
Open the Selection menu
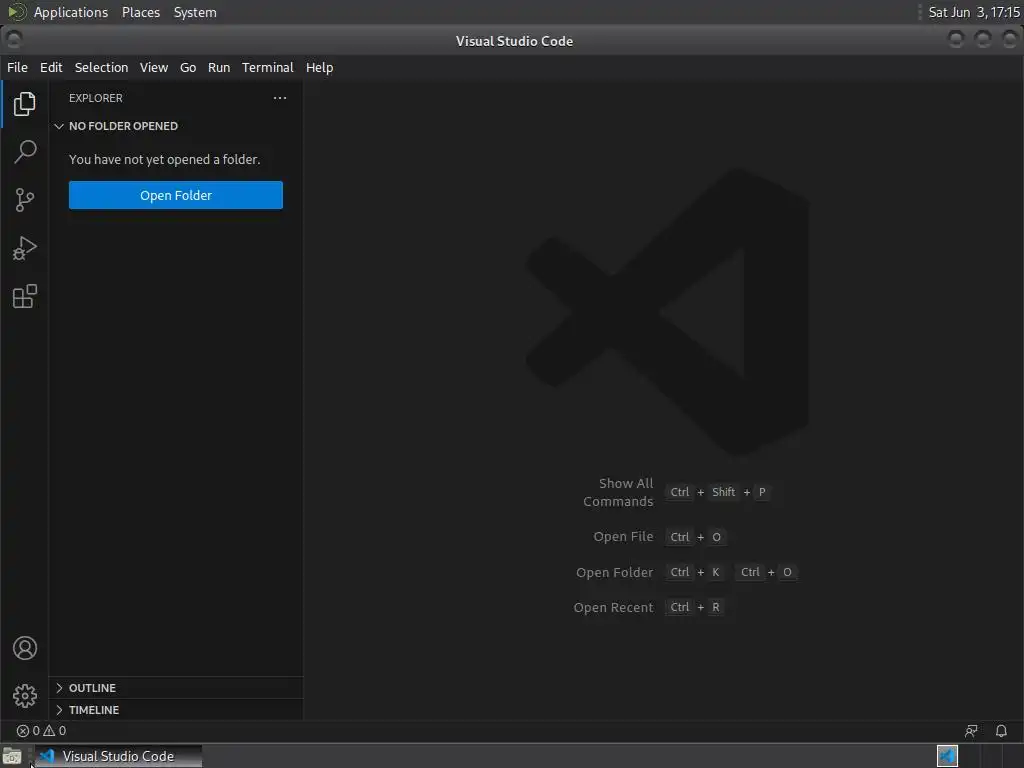[101, 67]
